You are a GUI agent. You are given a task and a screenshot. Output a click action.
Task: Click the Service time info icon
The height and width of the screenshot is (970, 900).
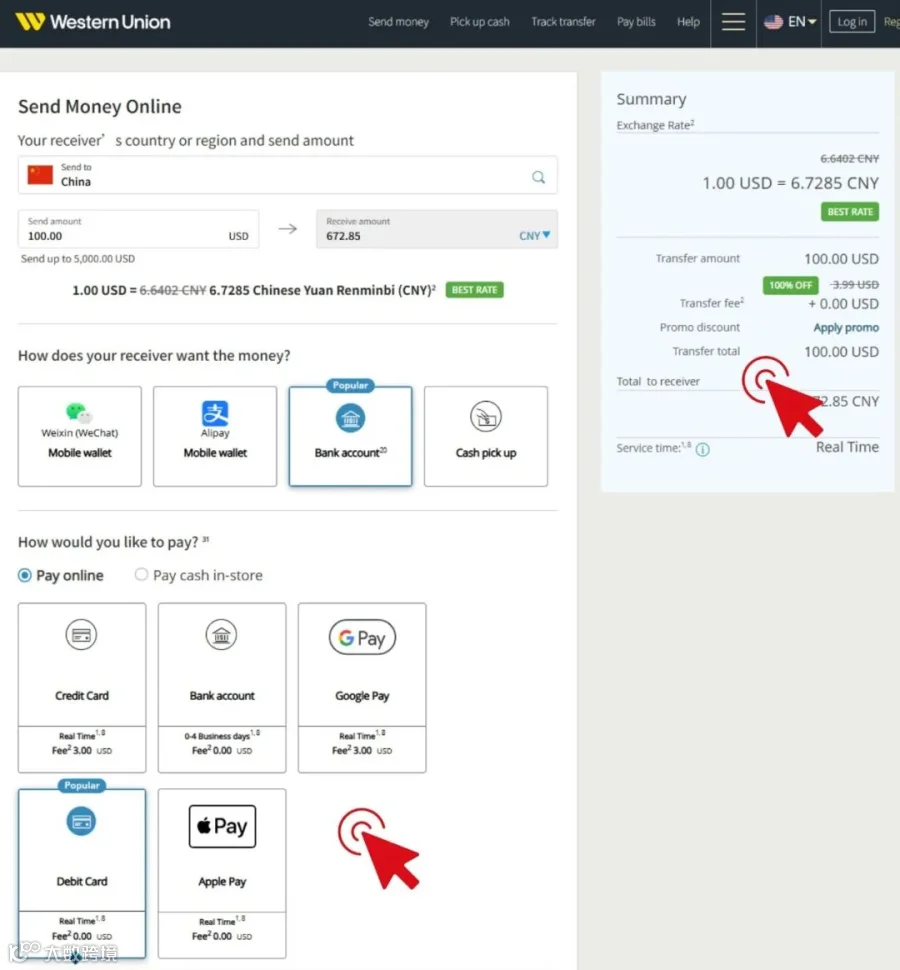703,450
